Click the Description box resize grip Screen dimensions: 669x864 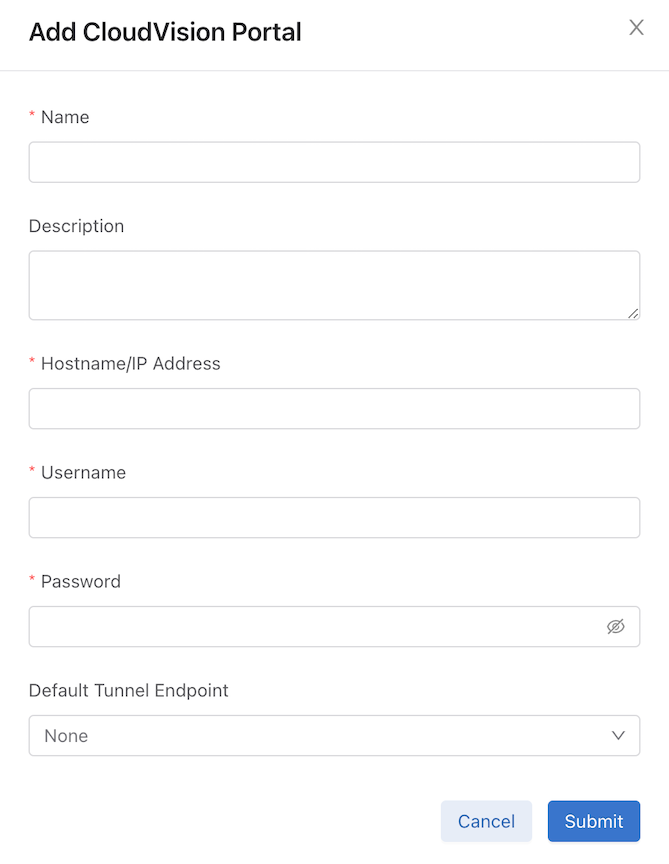point(633,314)
